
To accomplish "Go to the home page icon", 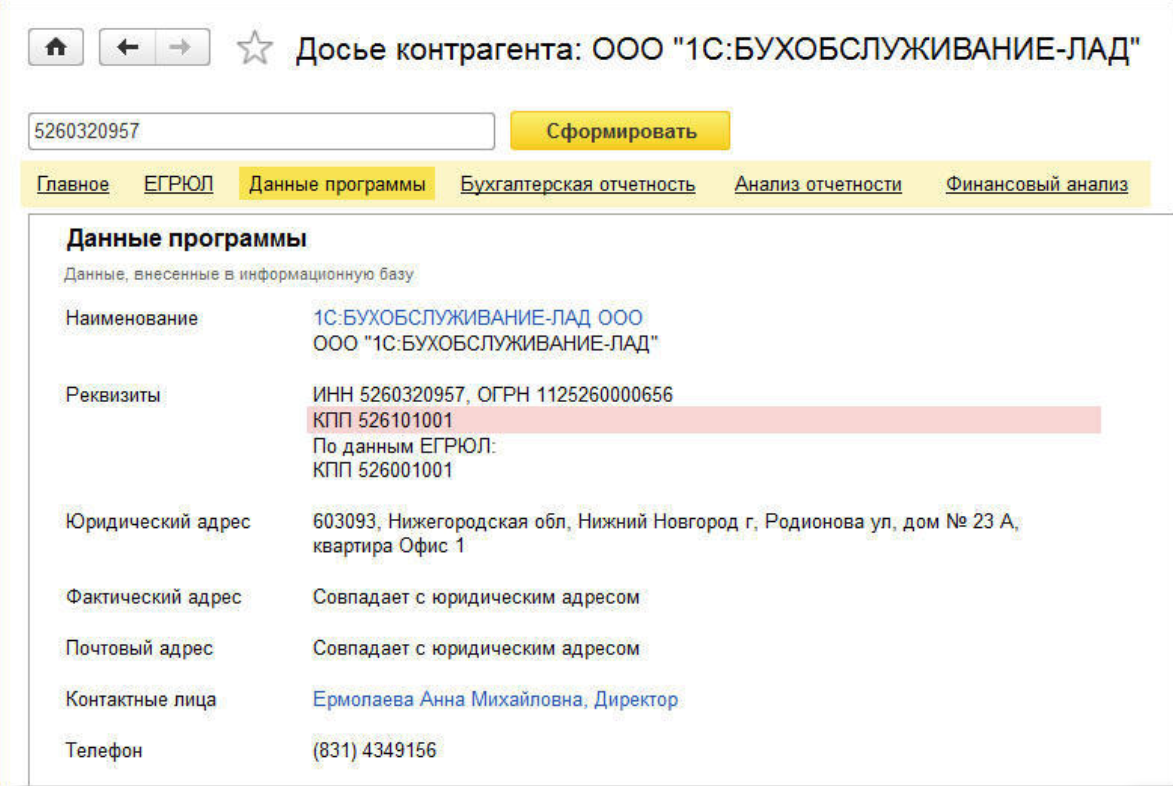I will 56,48.
